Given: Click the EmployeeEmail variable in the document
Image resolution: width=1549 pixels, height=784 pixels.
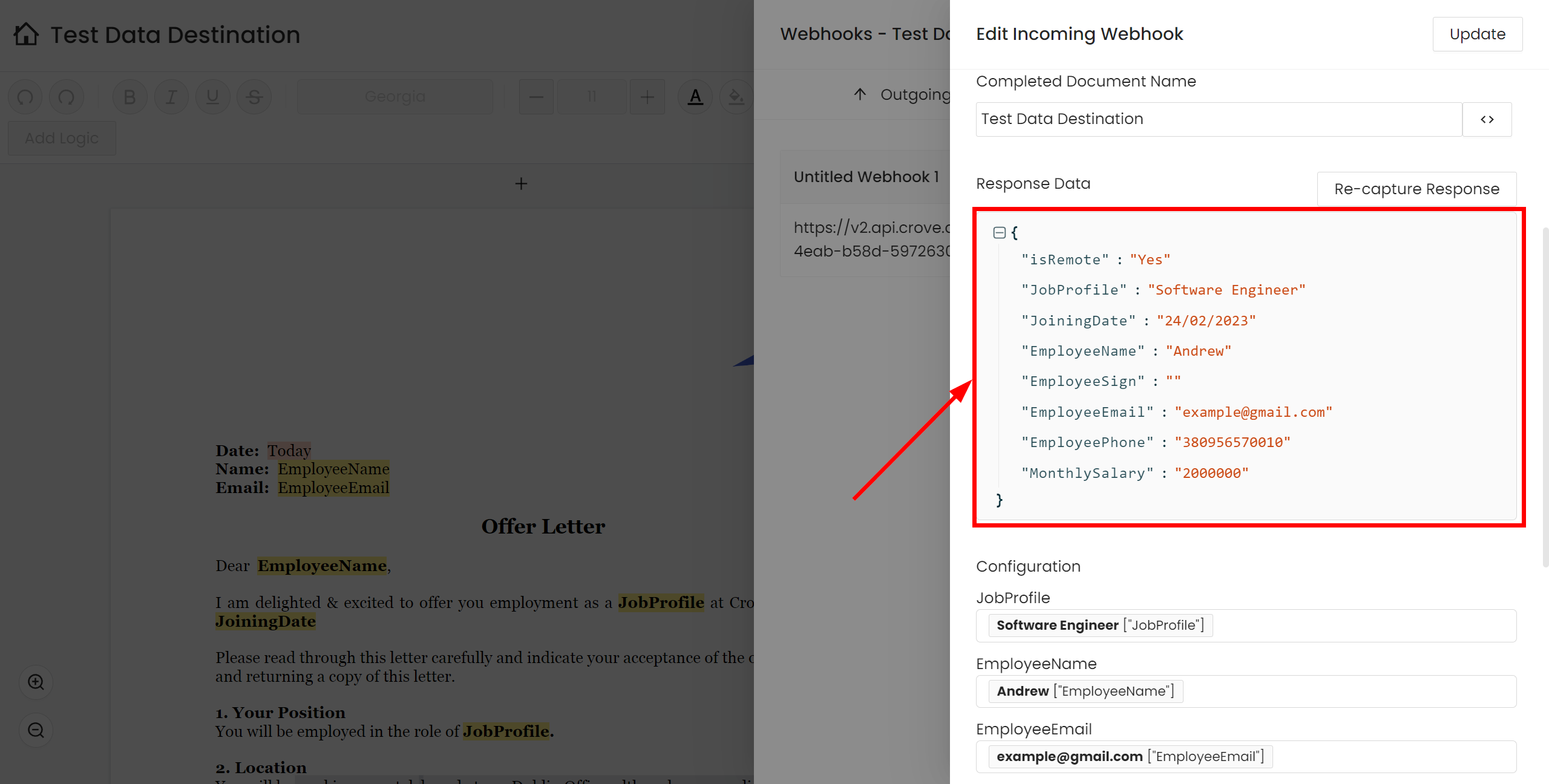Looking at the screenshot, I should coord(333,488).
